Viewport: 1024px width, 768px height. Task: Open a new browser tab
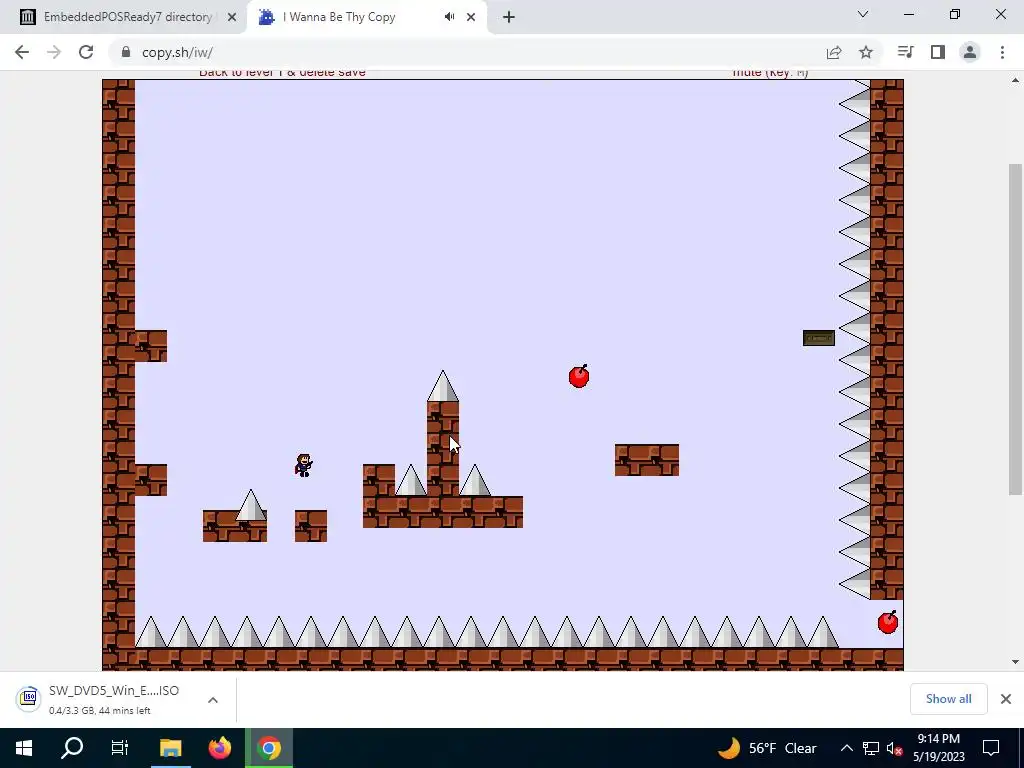tap(509, 17)
